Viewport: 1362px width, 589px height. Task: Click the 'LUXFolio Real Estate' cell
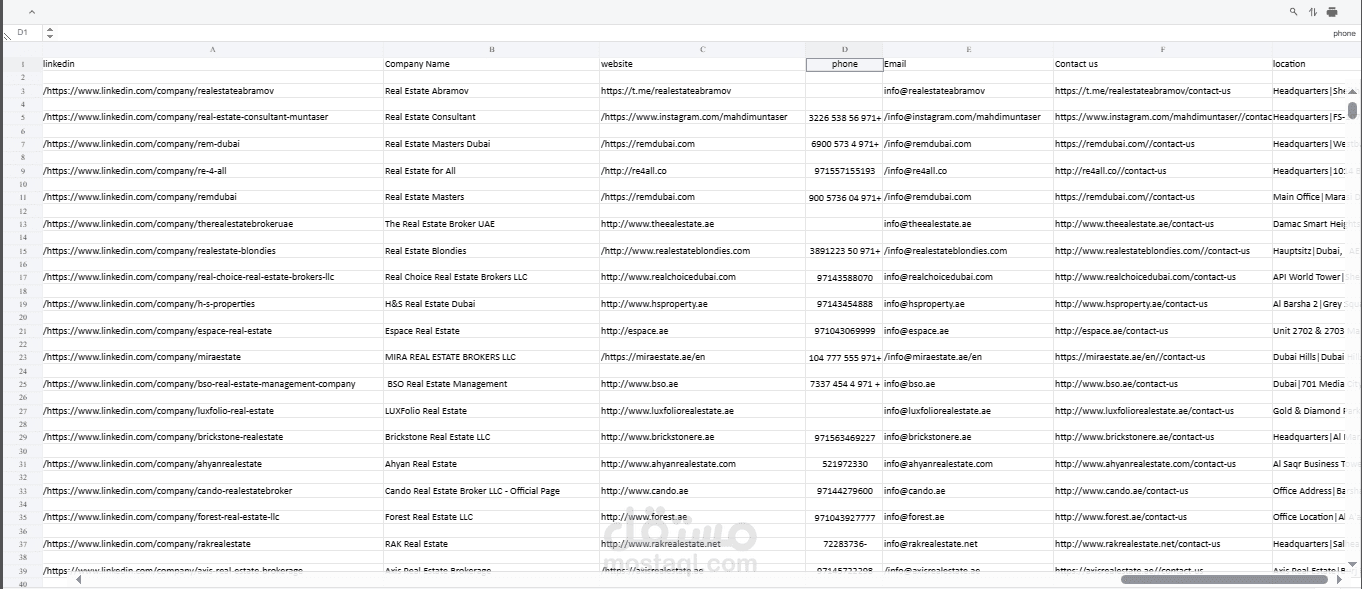[x=492, y=411]
